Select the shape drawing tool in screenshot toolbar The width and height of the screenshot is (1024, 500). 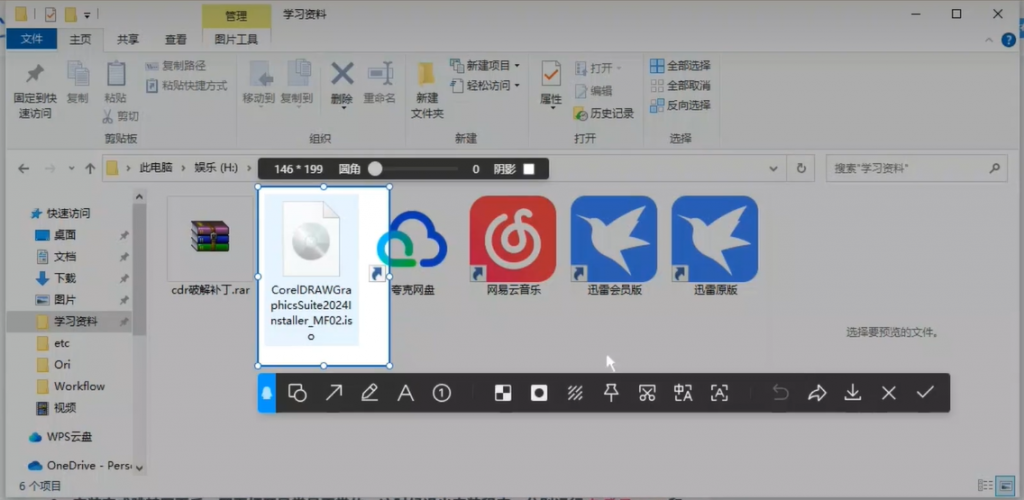coord(298,393)
